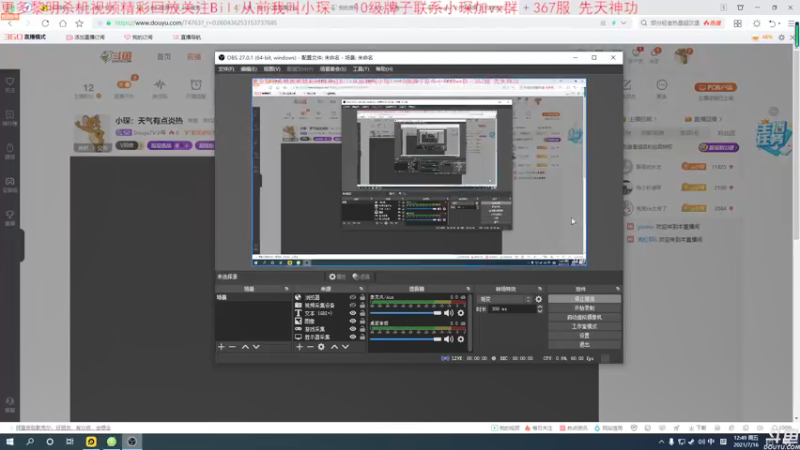Screen dimensions: 800x450
Task: Click the browser home icon
Action: tap(62, 23)
